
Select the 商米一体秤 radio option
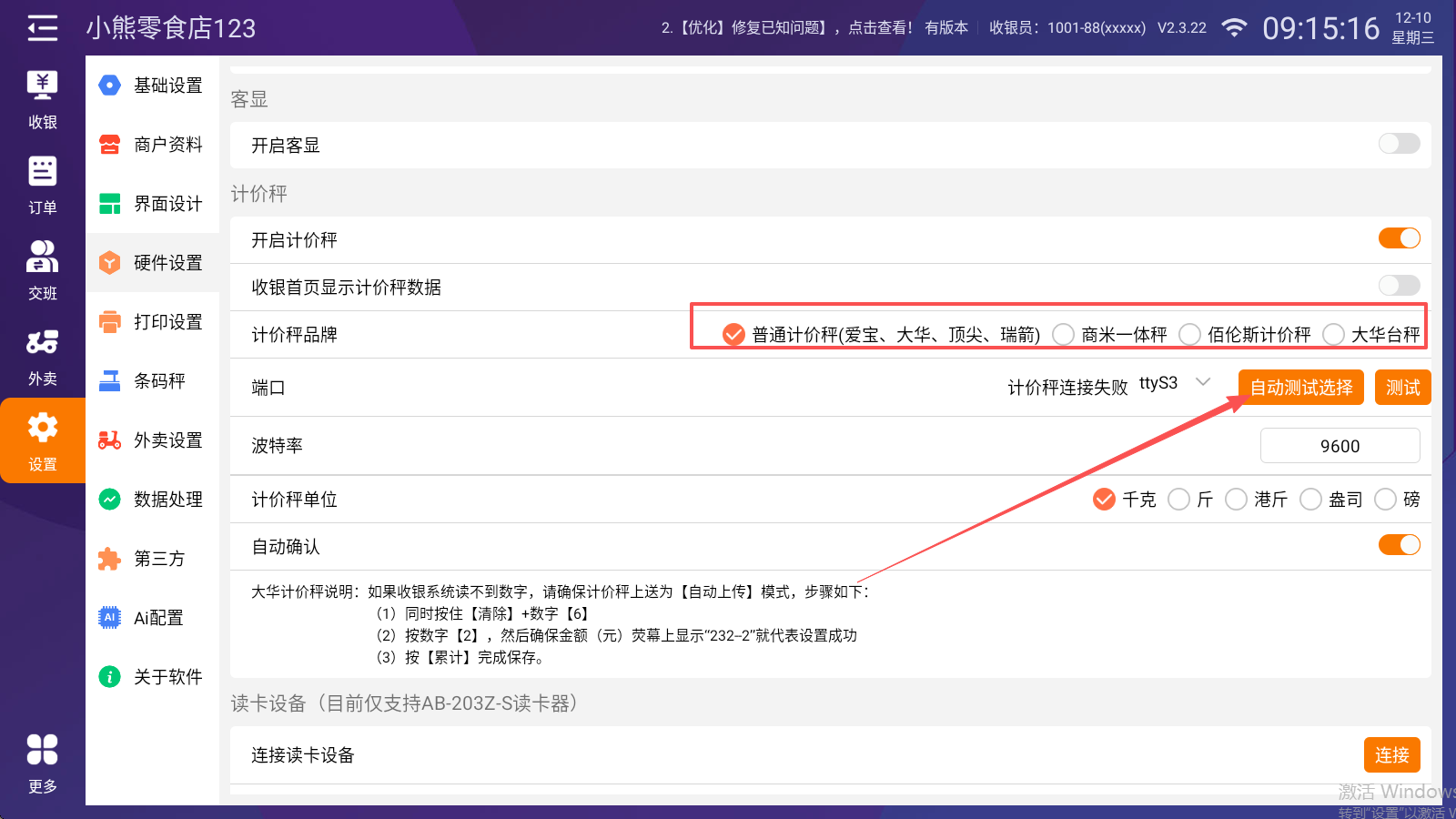[1064, 335]
